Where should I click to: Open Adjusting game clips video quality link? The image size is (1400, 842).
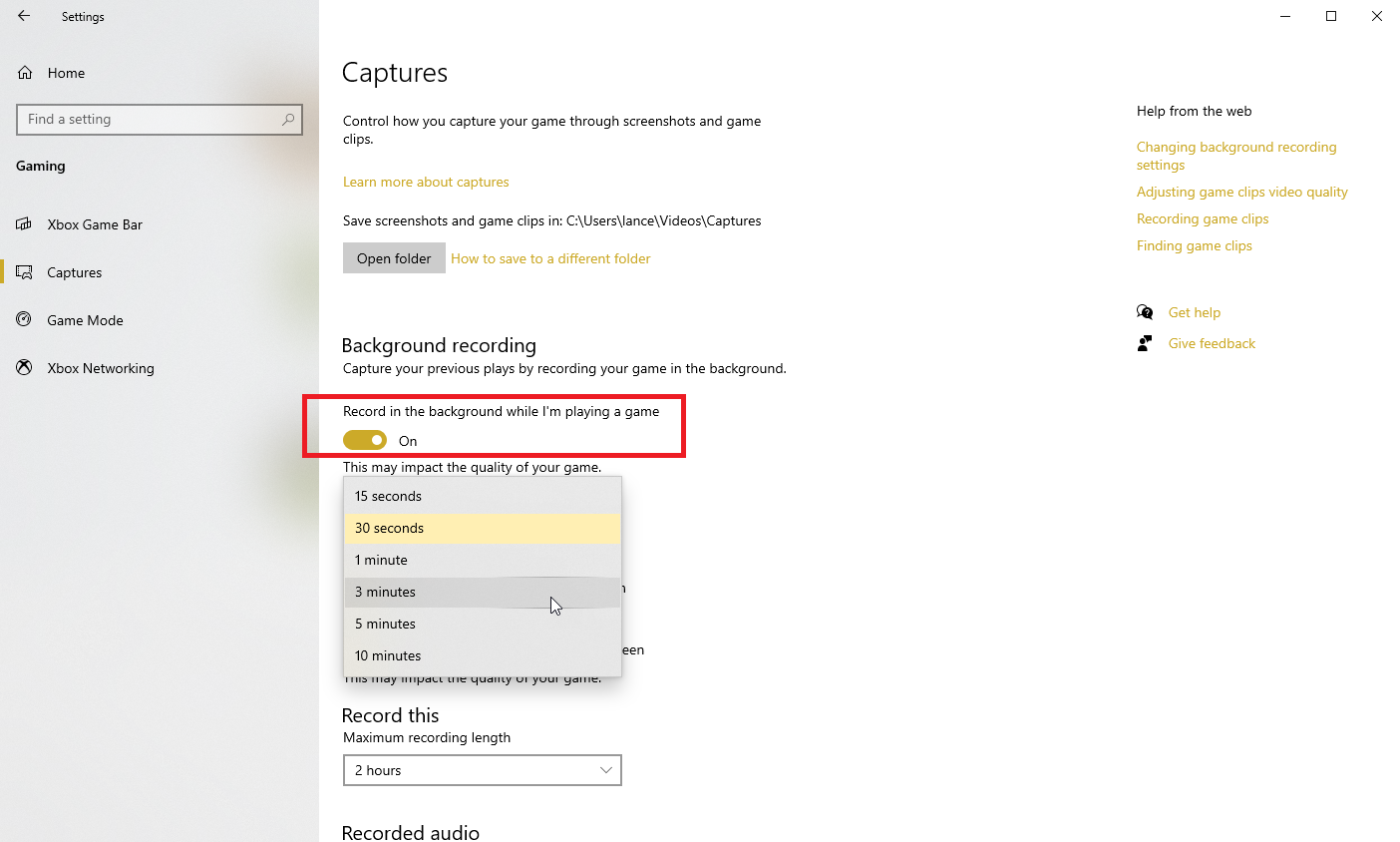coord(1242,192)
